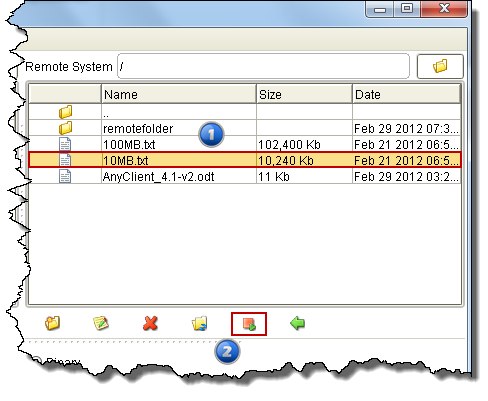Select the AnyClient_4.1-v2.odt file
The height and width of the screenshot is (401, 488).
[x=158, y=176]
